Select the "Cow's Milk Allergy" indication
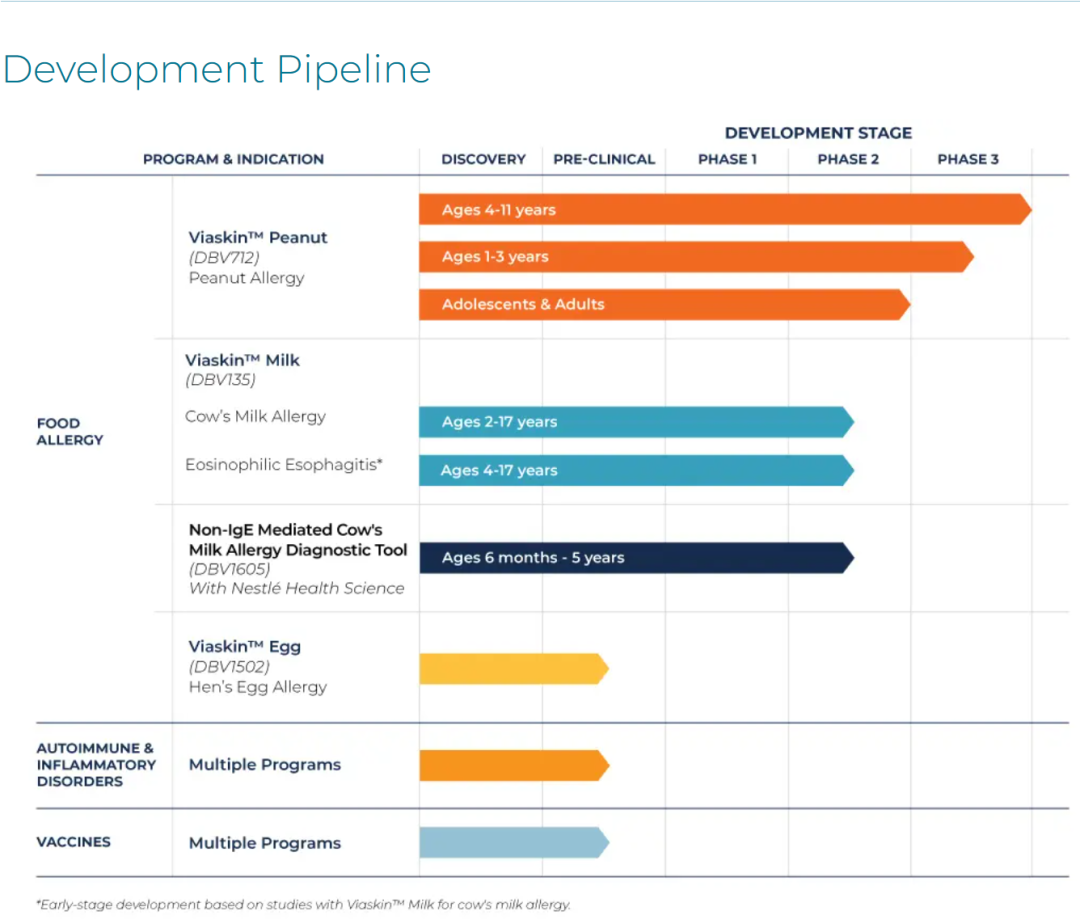This screenshot has width=1080, height=924. point(256,417)
